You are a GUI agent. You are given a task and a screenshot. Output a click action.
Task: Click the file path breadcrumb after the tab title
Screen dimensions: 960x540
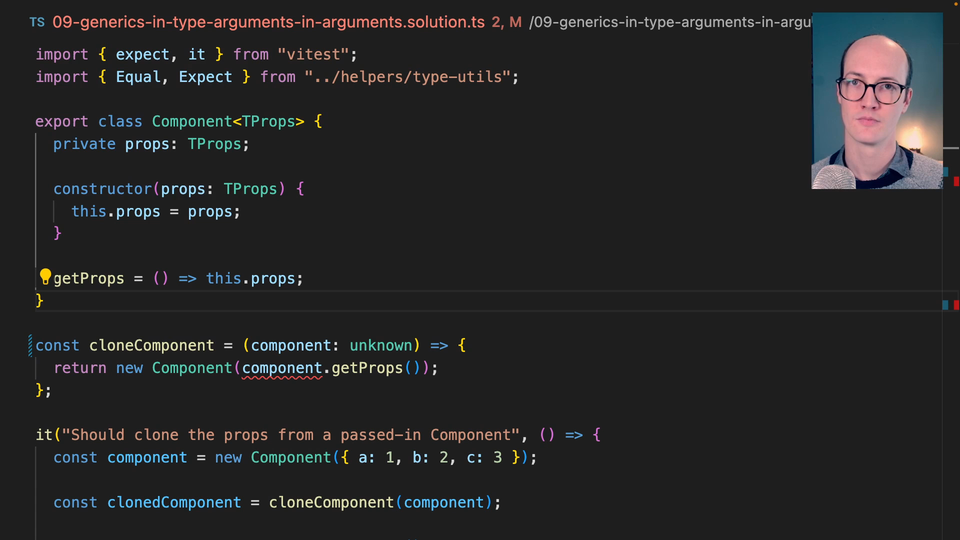tap(670, 21)
